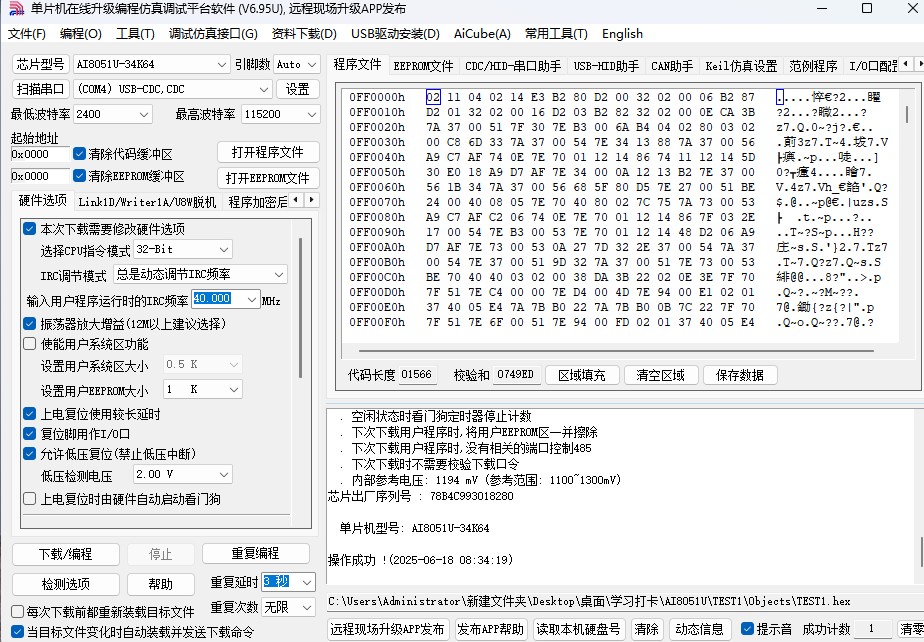Click the 检测选项 button
This screenshot has width=924, height=642.
point(65,584)
